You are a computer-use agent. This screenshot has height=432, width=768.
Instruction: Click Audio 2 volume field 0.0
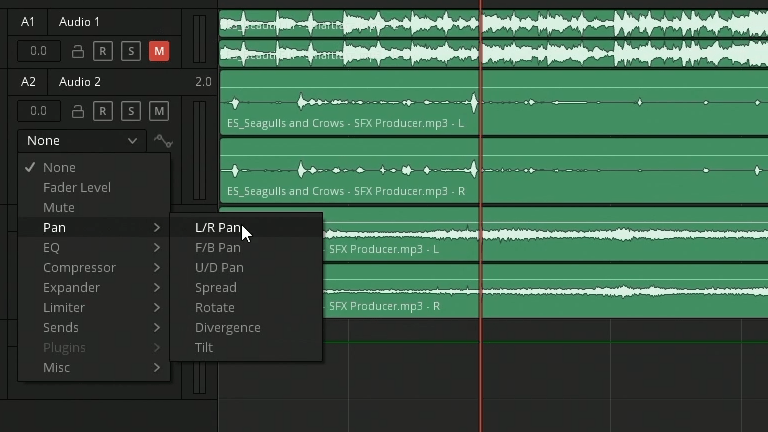pyautogui.click(x=39, y=112)
